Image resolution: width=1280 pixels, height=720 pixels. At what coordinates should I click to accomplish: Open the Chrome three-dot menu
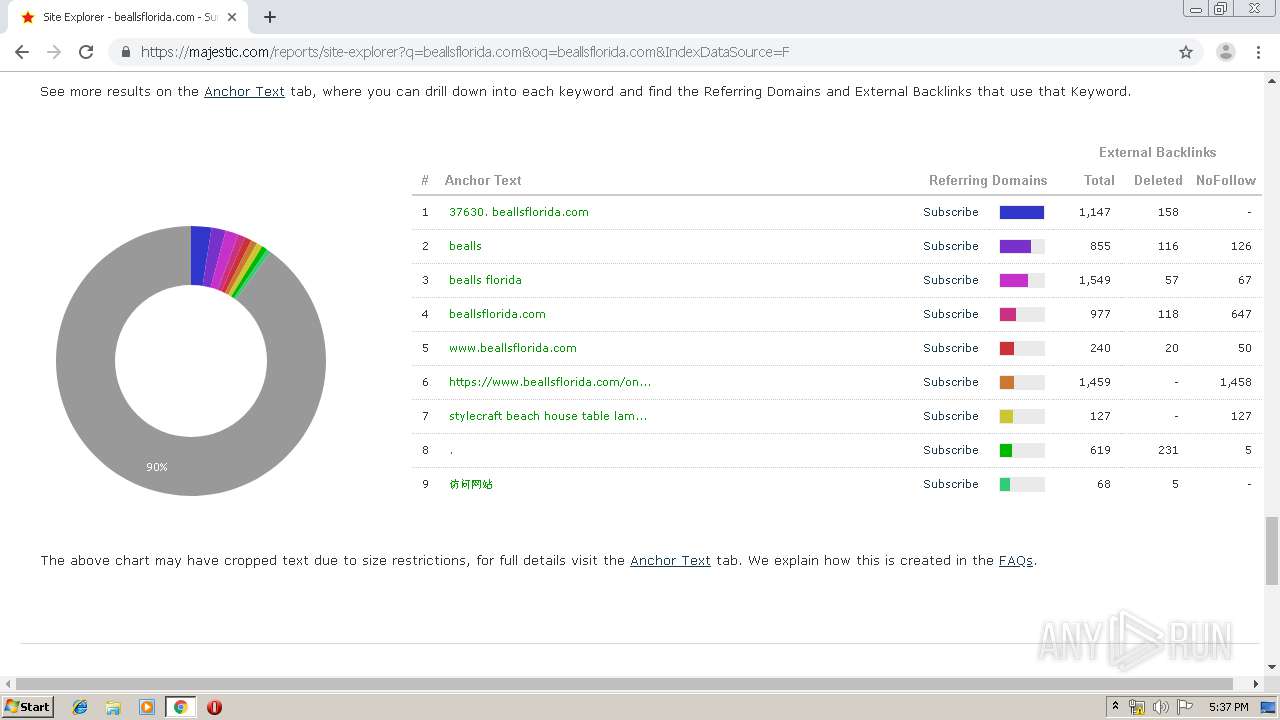pyautogui.click(x=1258, y=52)
